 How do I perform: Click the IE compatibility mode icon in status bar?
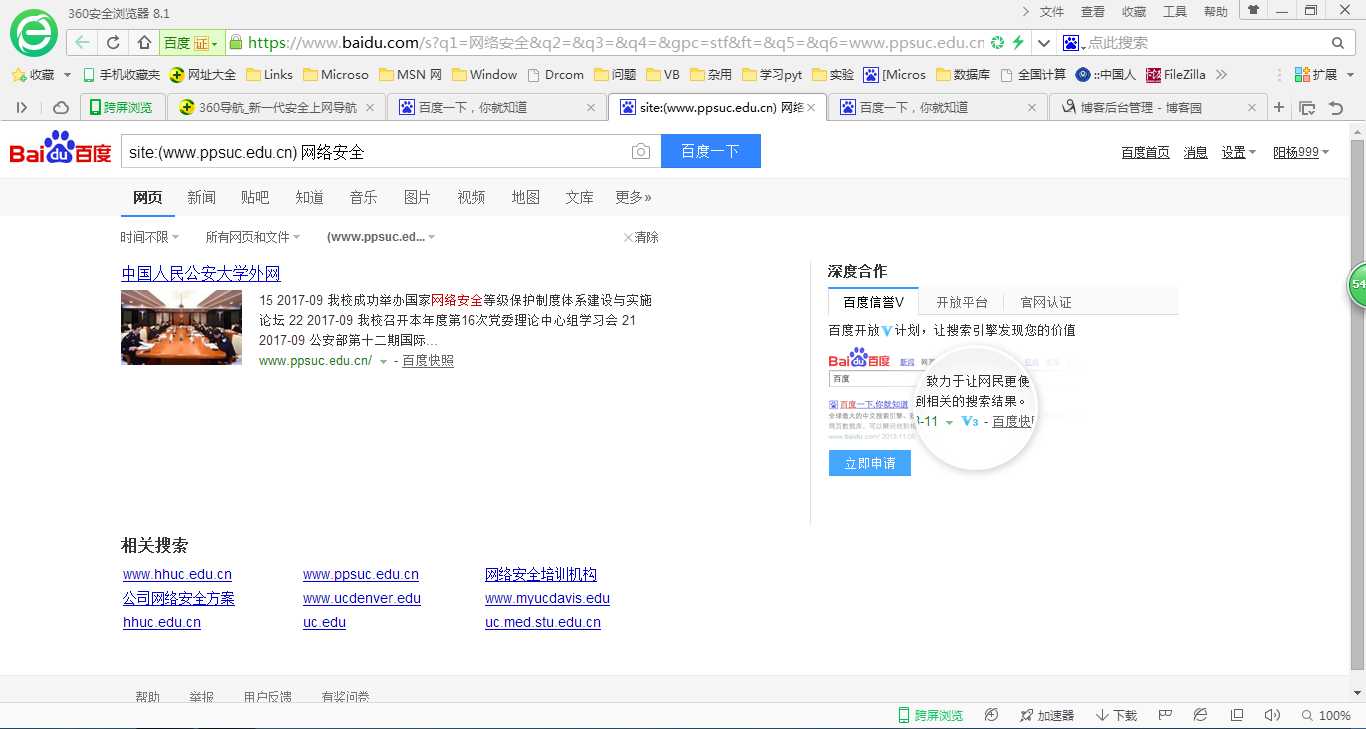click(1200, 715)
